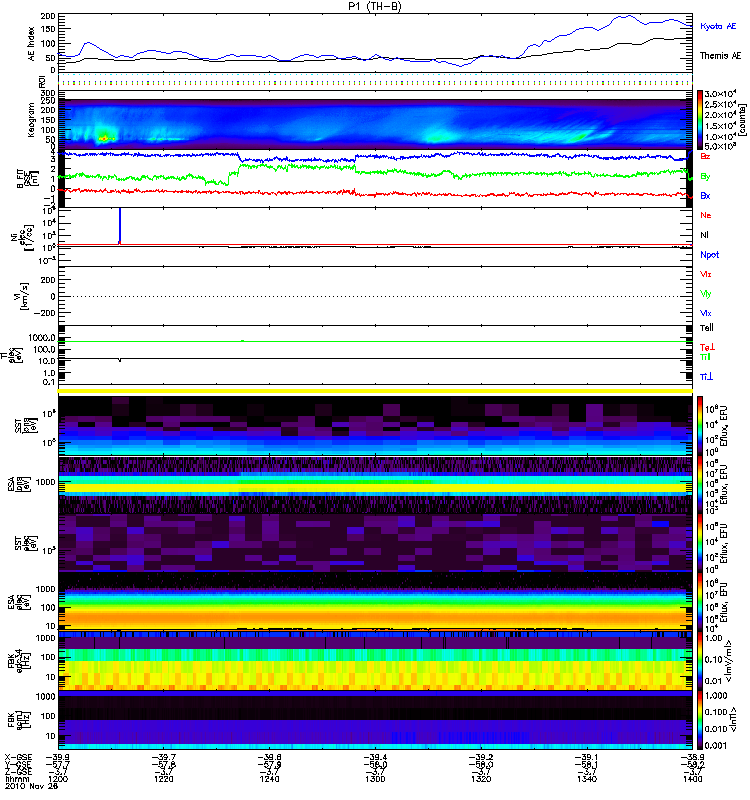Click the blue Bx legend label
The image size is (750, 800).
[x=705, y=195]
